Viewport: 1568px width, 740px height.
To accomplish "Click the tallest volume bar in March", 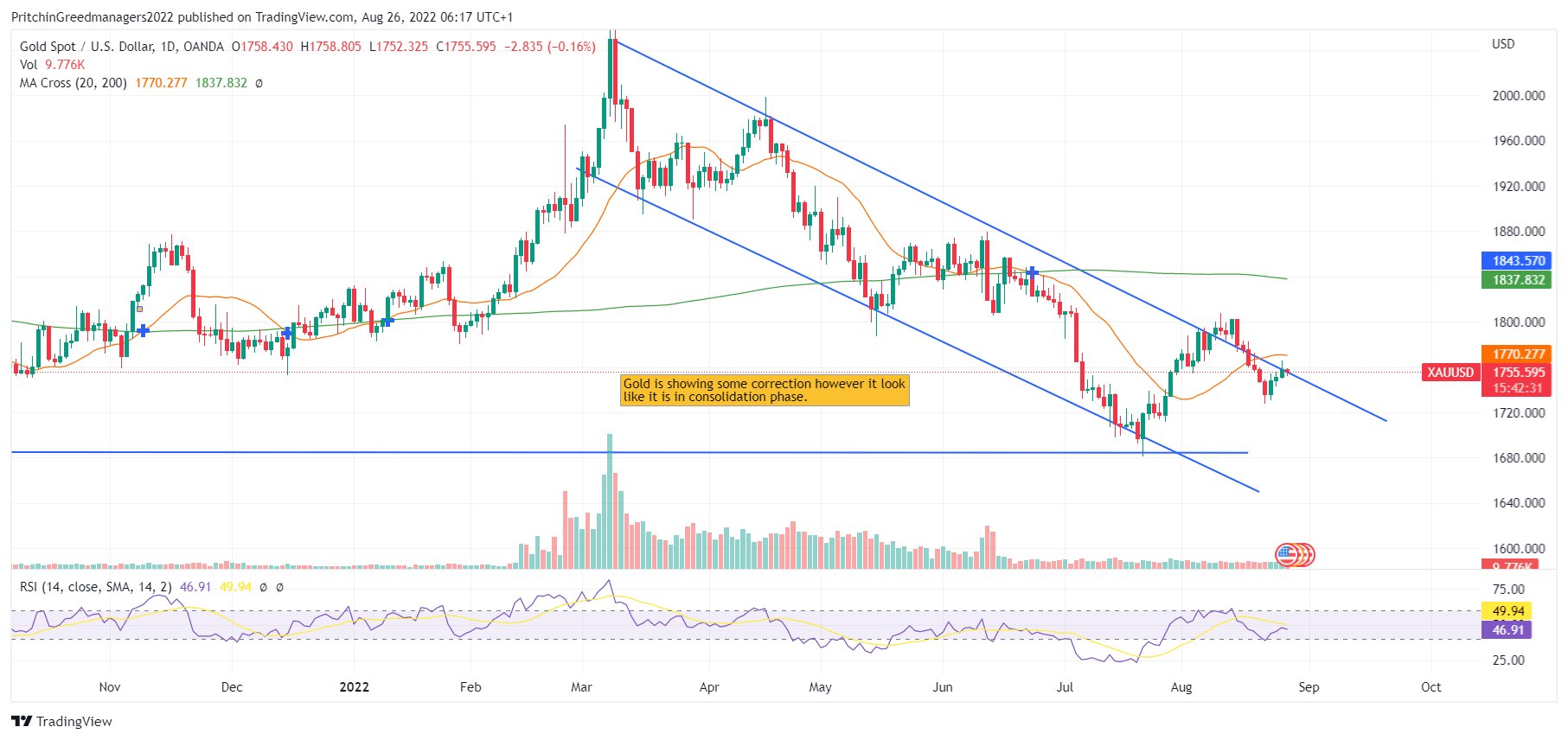I will 610,501.
